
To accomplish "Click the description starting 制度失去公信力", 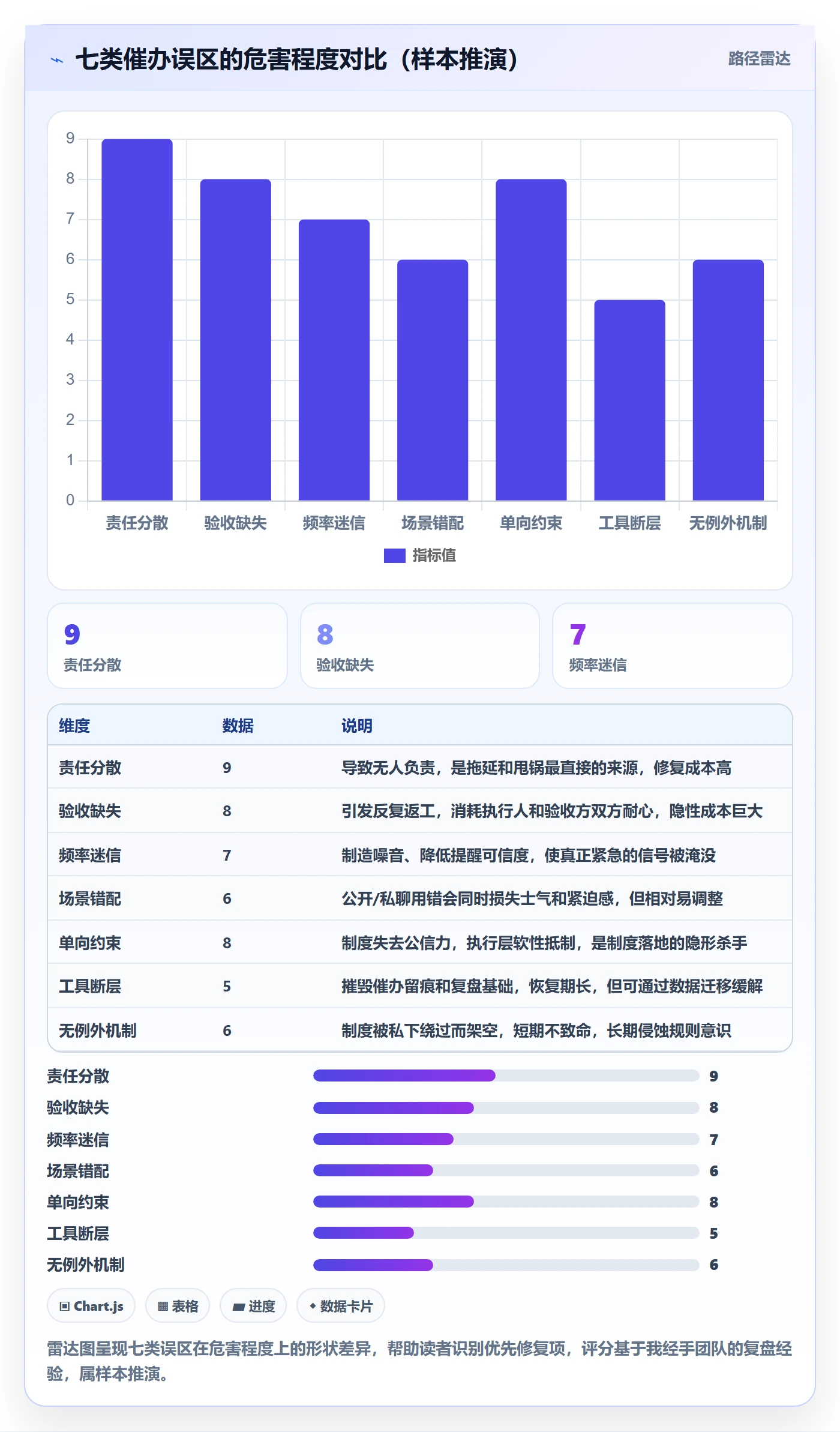I will [x=544, y=943].
